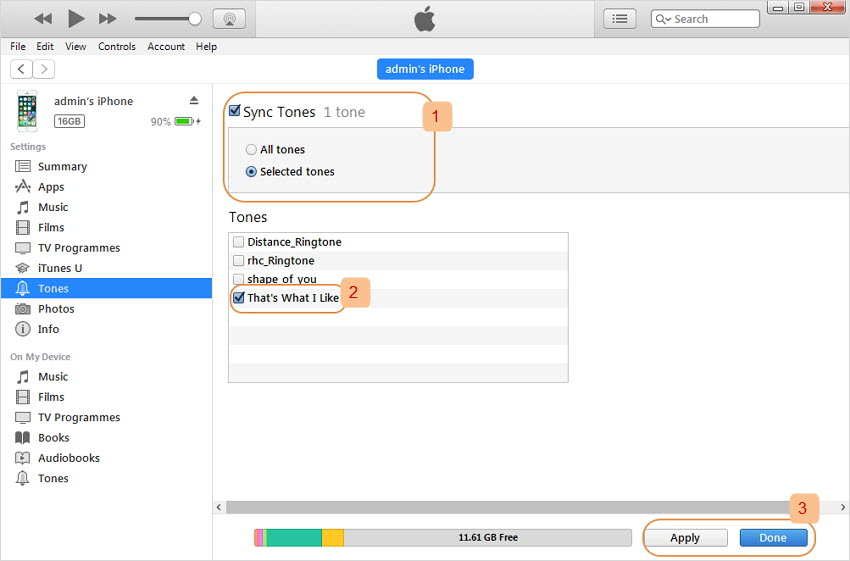Click into the Search field
Image resolution: width=850 pixels, height=561 pixels.
click(x=705, y=19)
